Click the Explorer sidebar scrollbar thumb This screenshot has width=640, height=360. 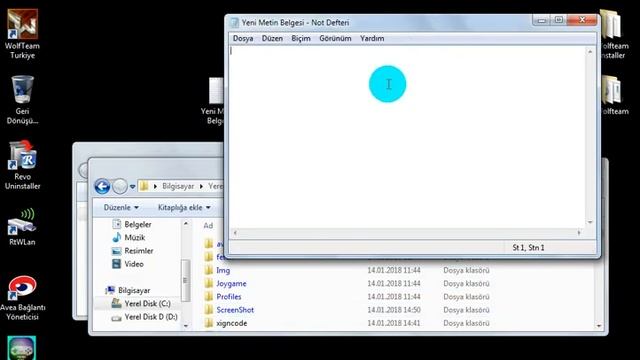186,280
